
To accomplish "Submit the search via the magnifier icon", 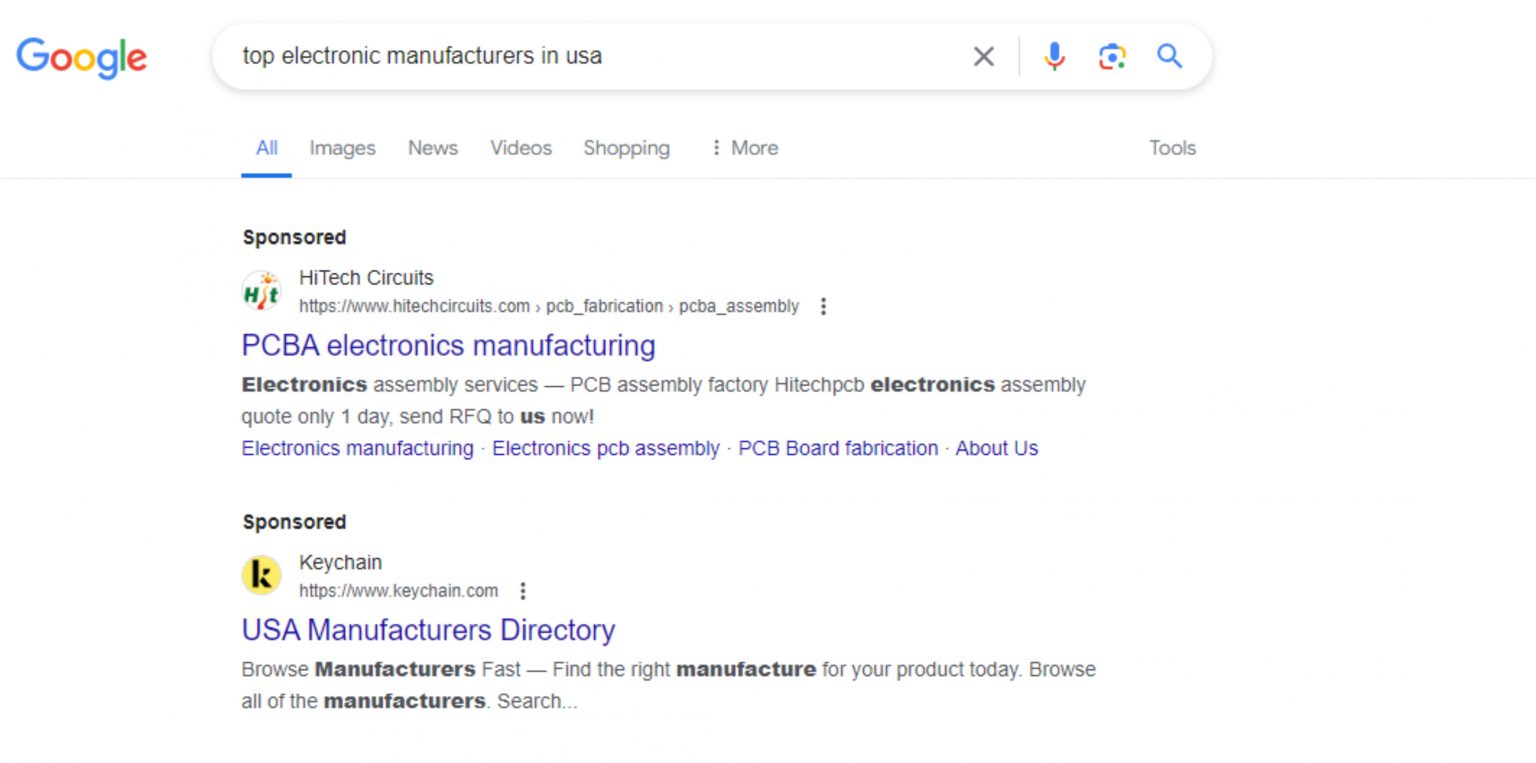I will tap(1168, 56).
